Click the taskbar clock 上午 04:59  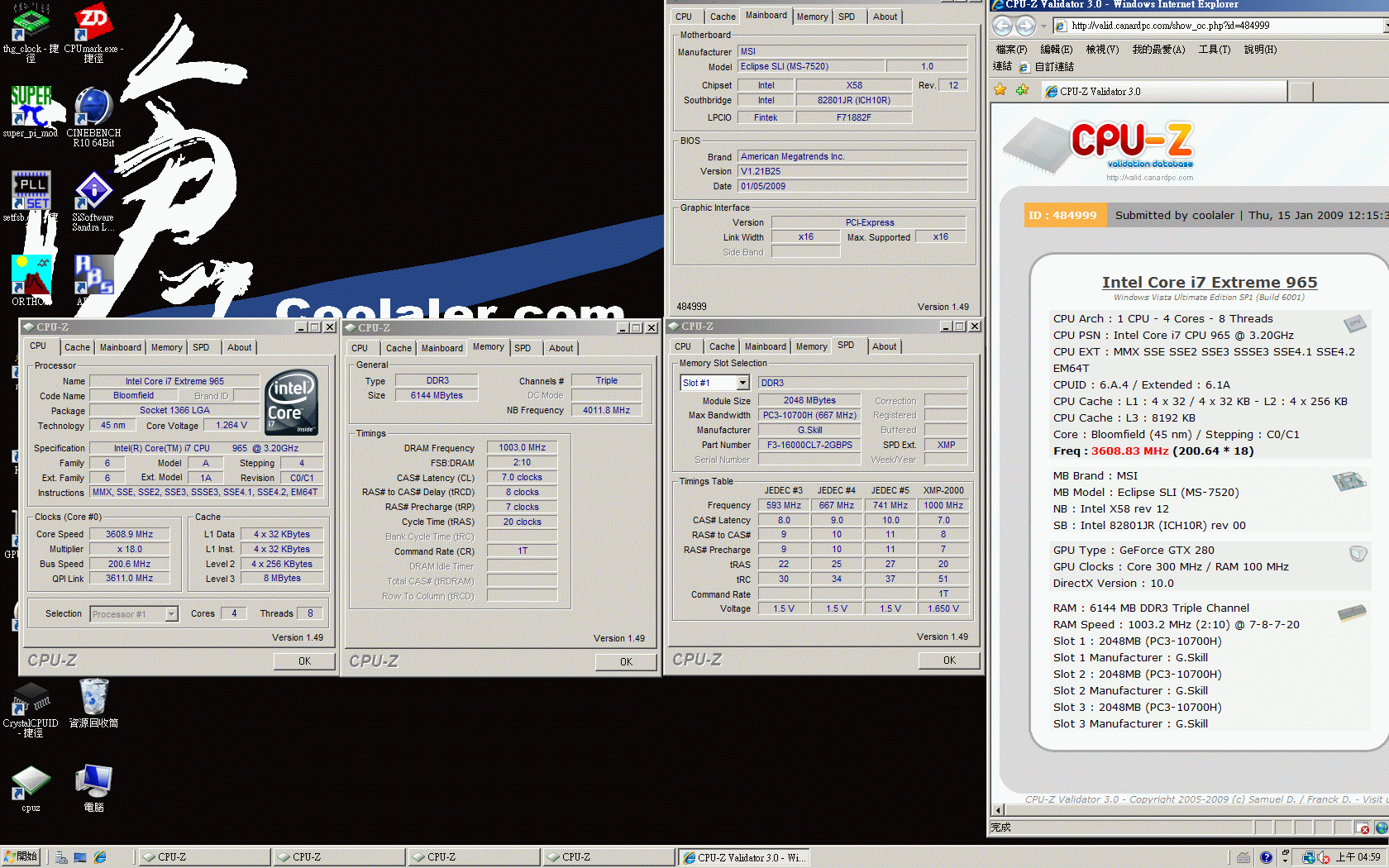(1358, 857)
